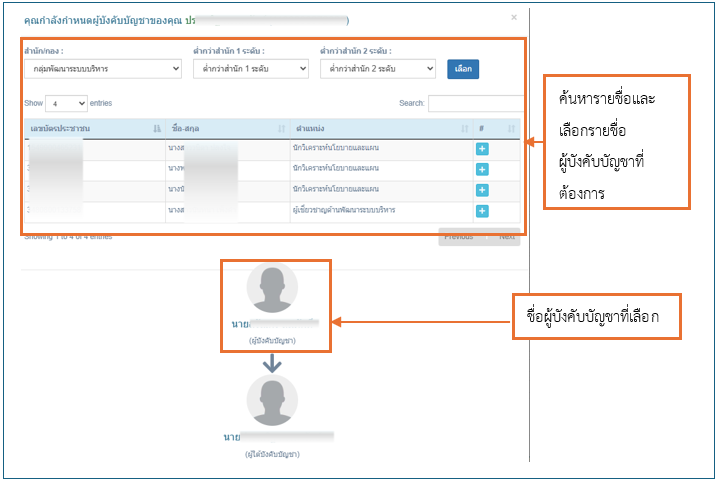Image resolution: width=717 pixels, height=482 pixels.
Task: Click the ผู้บังคับบัญชา avatar picture
Action: (x=272, y=288)
